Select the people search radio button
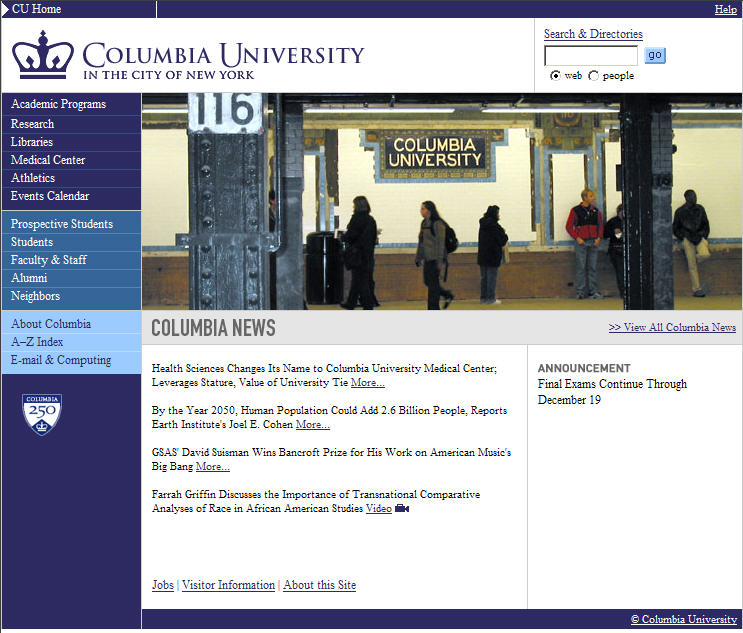Screen dimensions: 743x633 click(x=593, y=75)
